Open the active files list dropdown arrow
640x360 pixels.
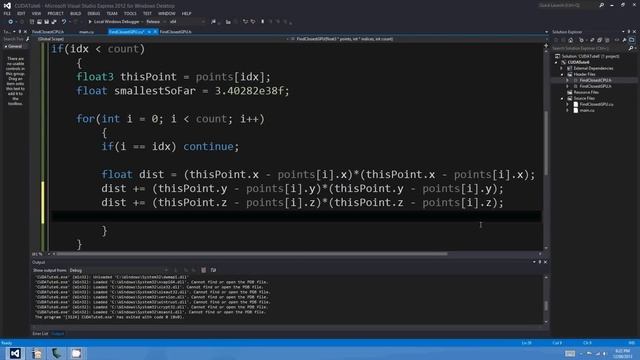[546, 32]
